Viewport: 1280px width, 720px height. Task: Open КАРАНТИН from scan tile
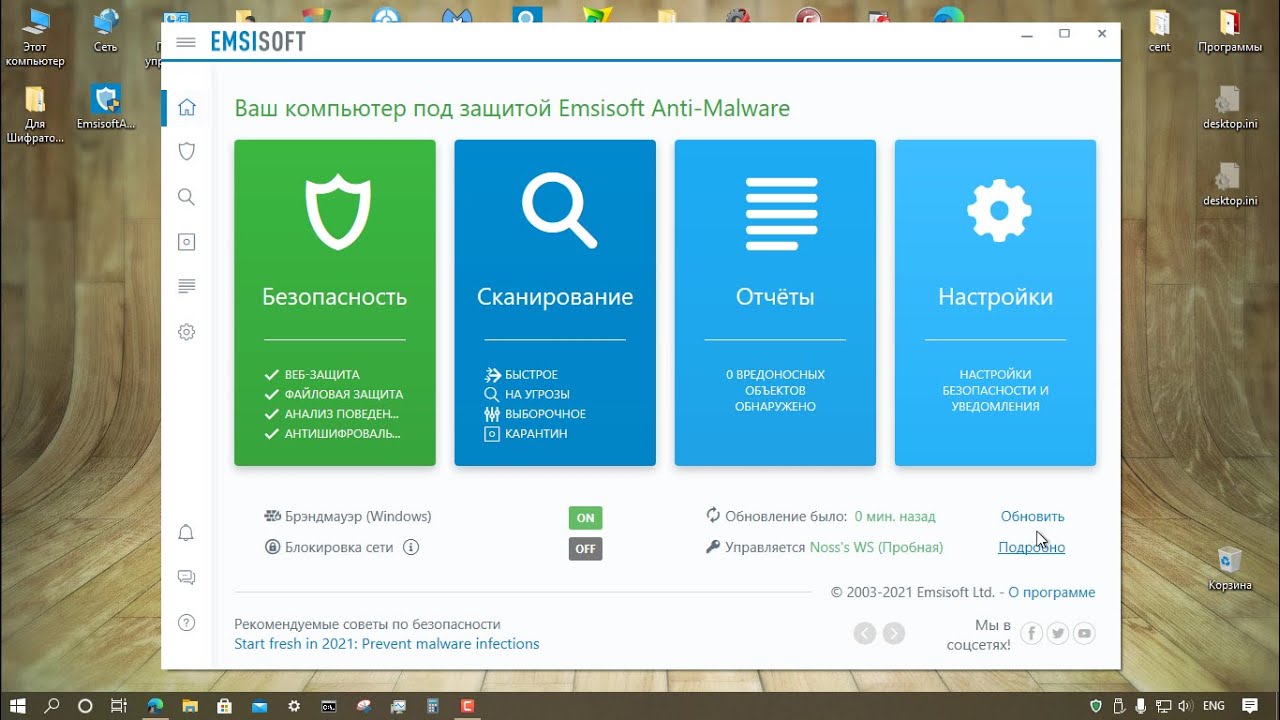526,434
